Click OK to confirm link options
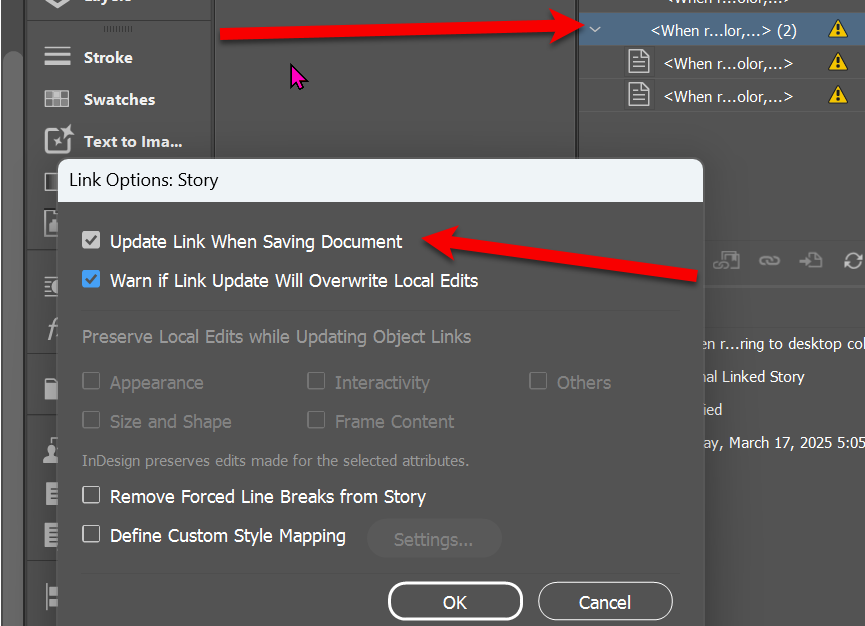This screenshot has width=865, height=626. [x=454, y=601]
